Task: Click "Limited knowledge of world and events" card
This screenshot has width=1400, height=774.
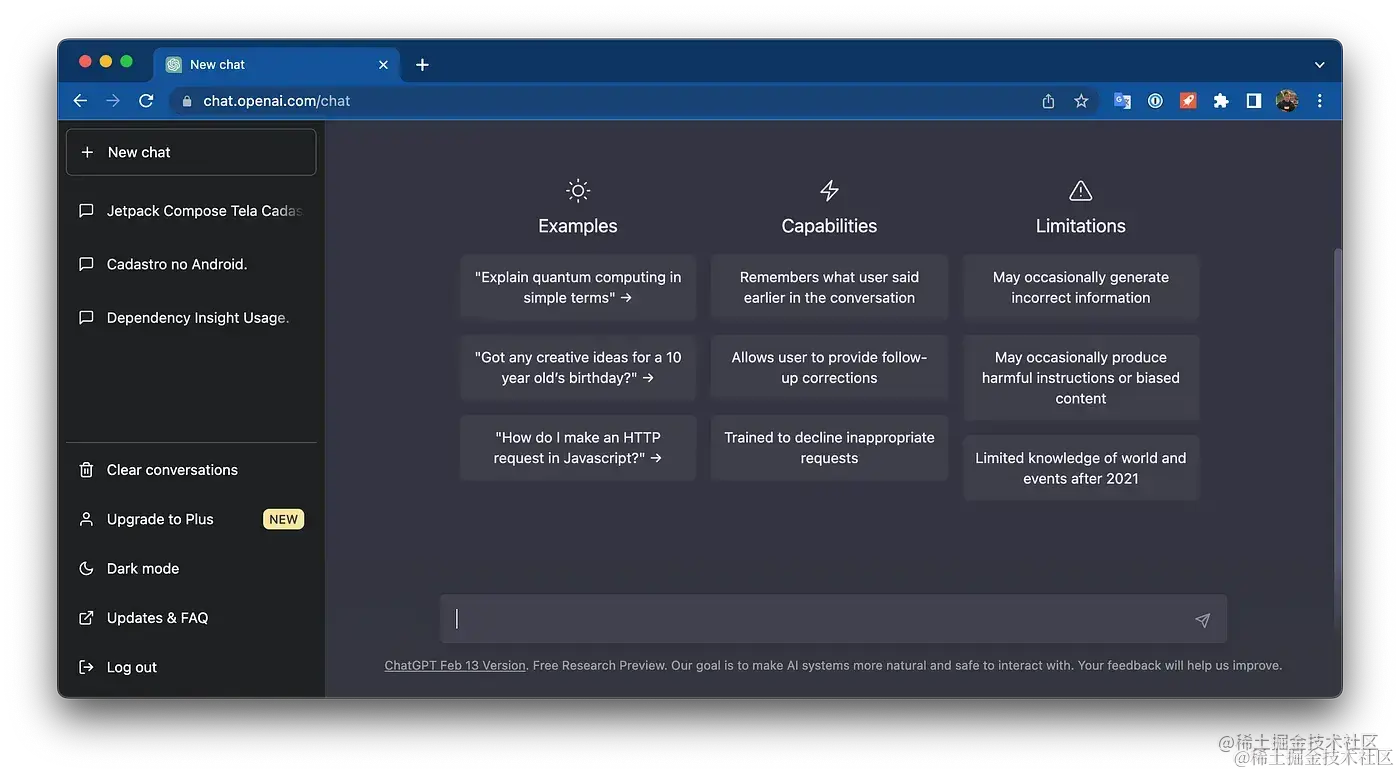Action: click(x=1081, y=468)
